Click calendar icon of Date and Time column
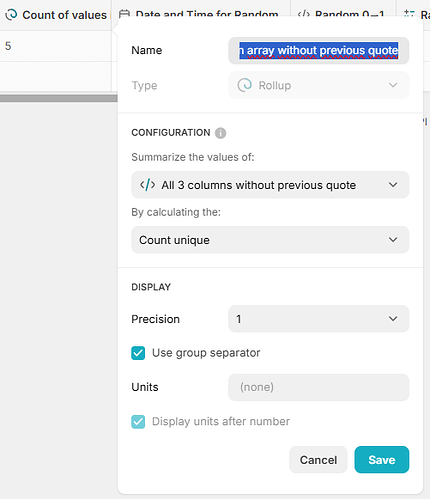The width and height of the screenshot is (430, 499). 124,14
